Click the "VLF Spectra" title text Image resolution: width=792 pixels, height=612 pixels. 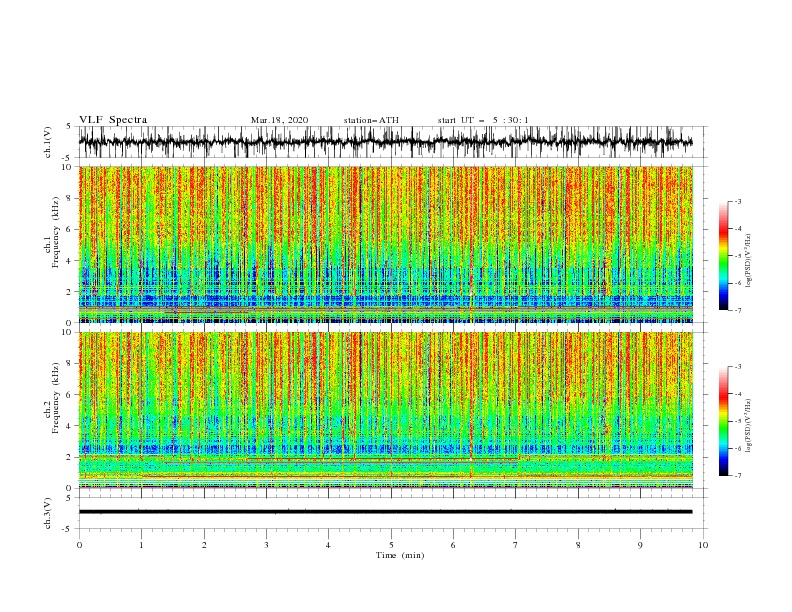coord(113,120)
